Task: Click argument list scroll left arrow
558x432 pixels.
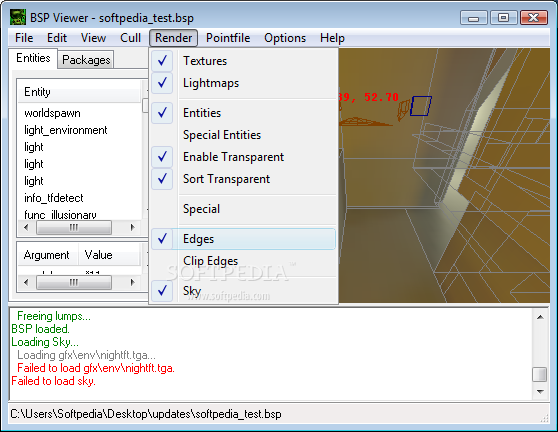Action: click(x=26, y=283)
